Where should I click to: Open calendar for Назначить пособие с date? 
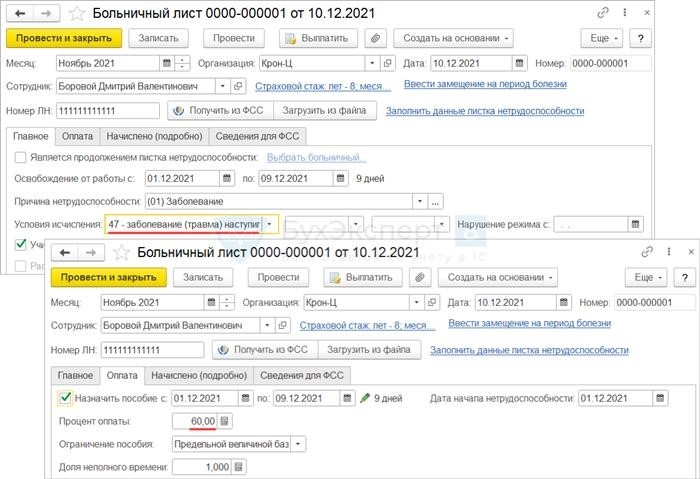click(x=245, y=398)
